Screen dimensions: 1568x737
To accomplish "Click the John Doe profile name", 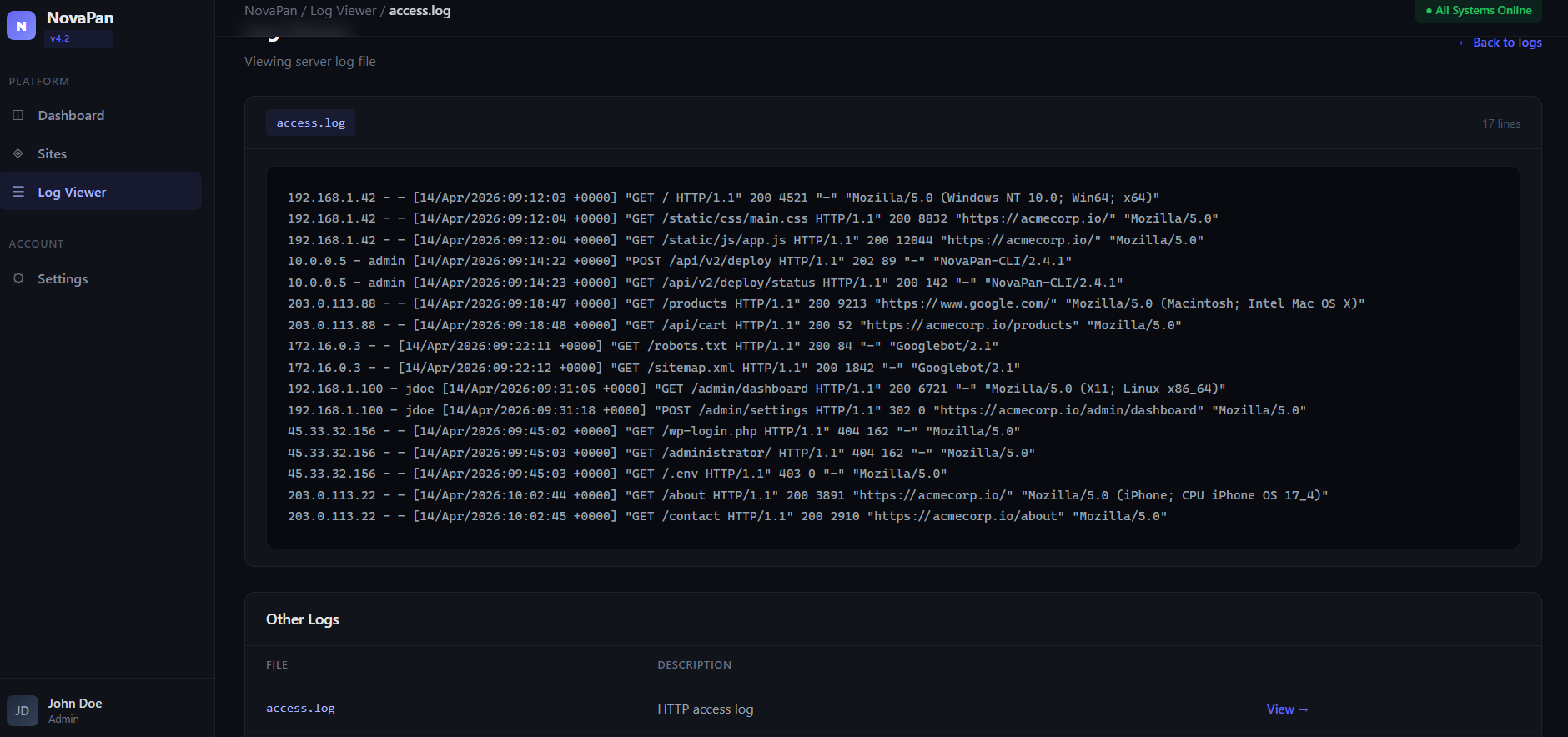I will pos(75,703).
